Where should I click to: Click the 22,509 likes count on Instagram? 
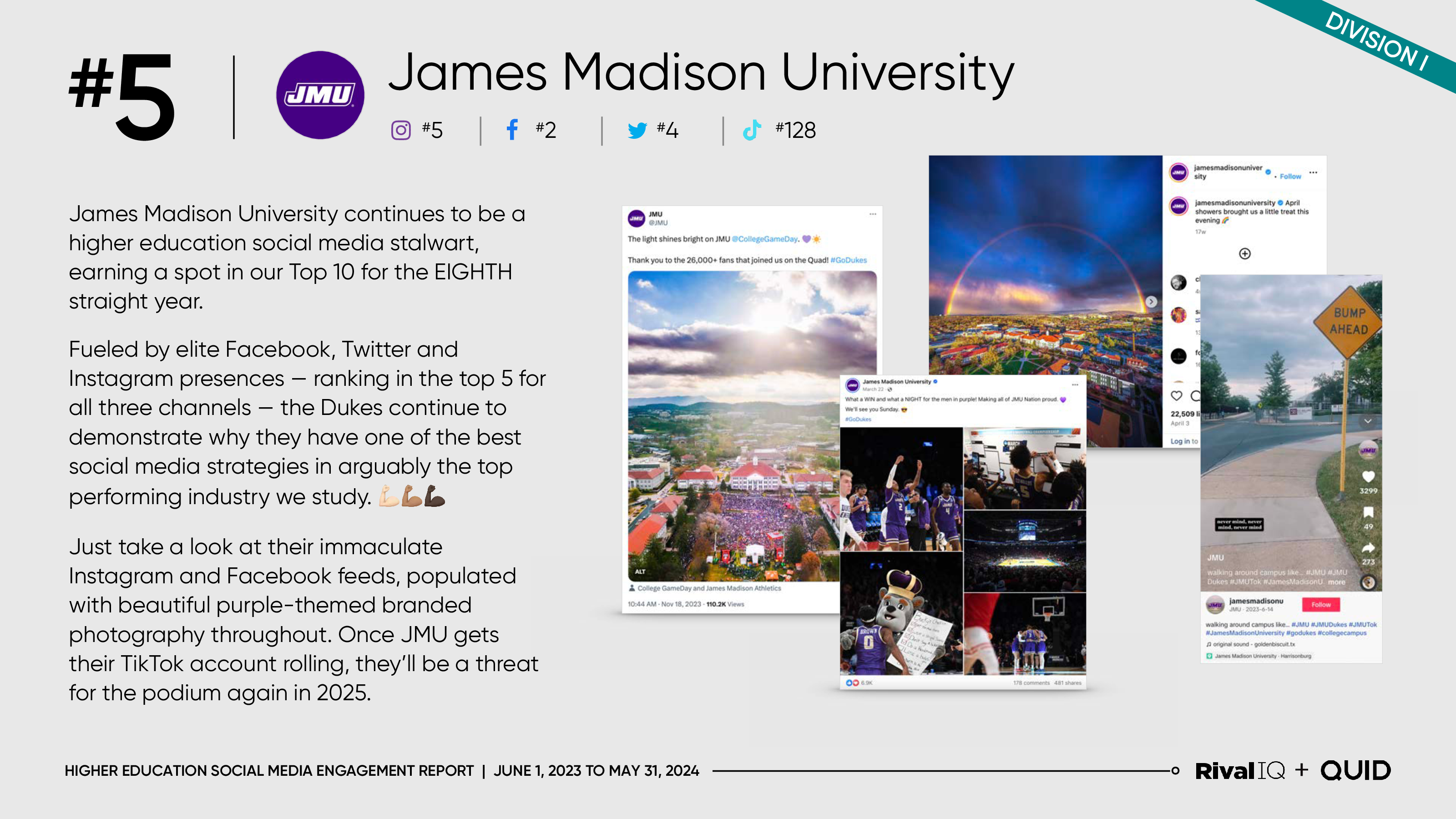coord(1185,414)
